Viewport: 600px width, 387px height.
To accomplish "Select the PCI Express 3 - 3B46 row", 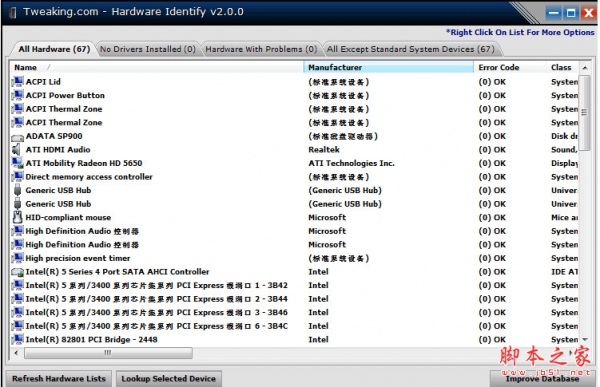I will (294, 312).
